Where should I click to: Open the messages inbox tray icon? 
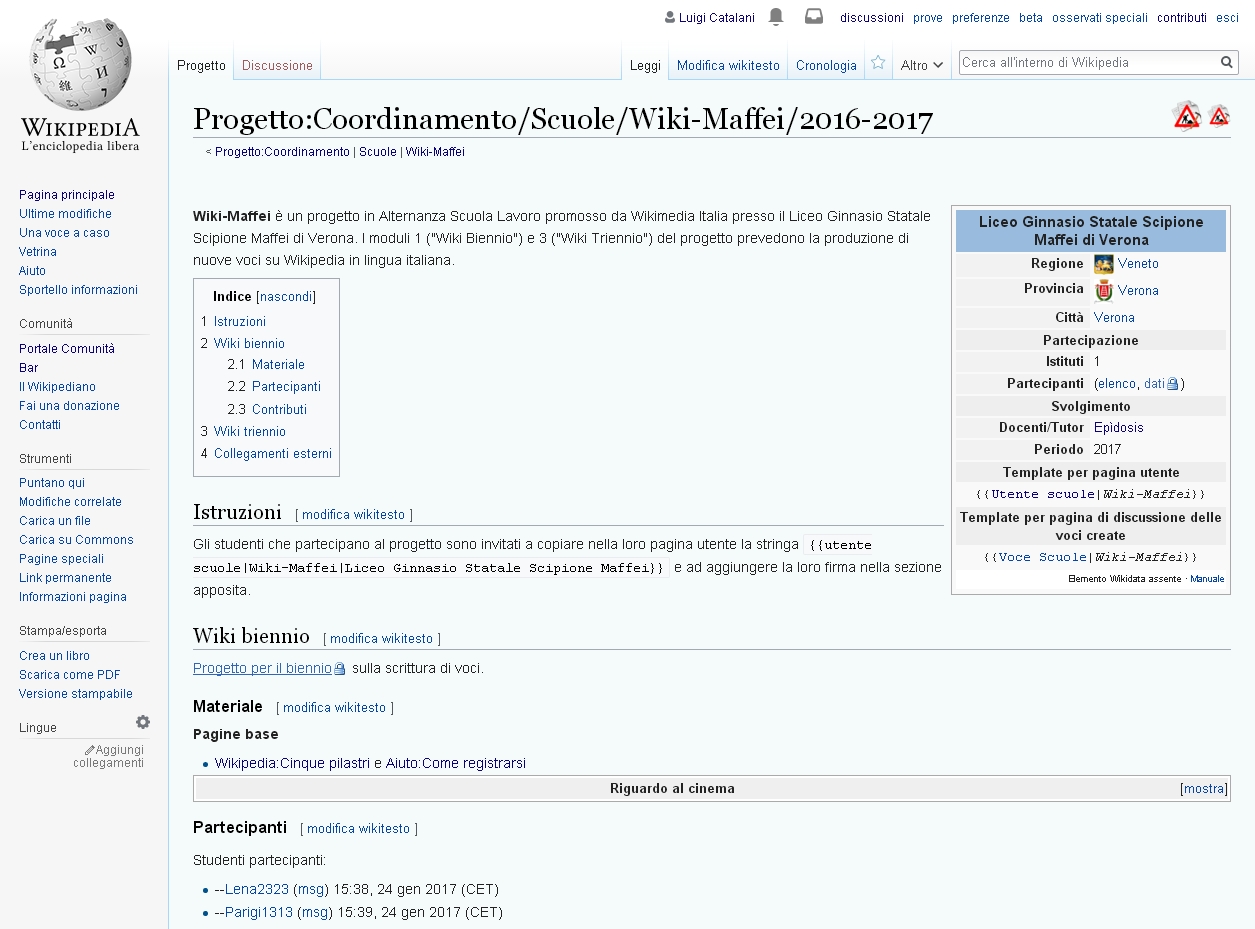tap(814, 17)
